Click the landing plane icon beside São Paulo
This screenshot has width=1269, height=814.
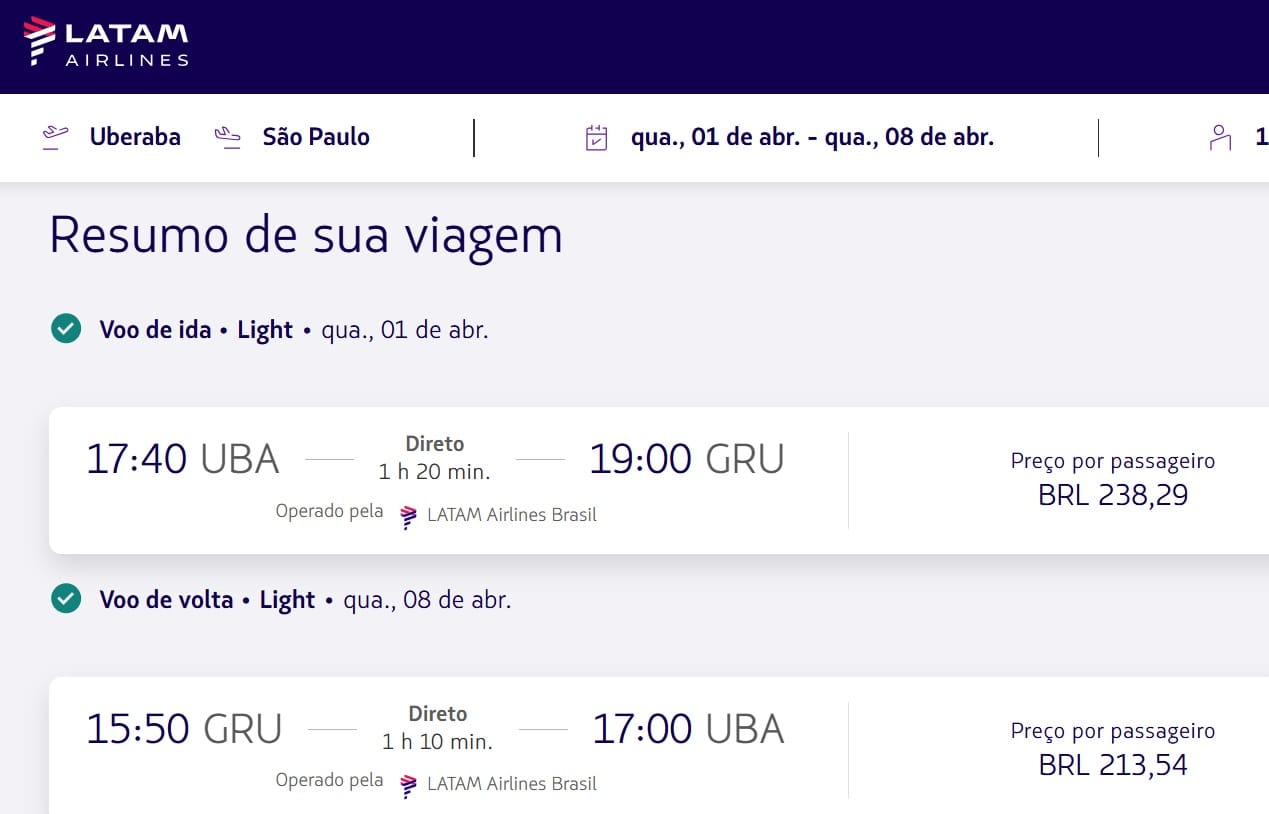tap(228, 137)
